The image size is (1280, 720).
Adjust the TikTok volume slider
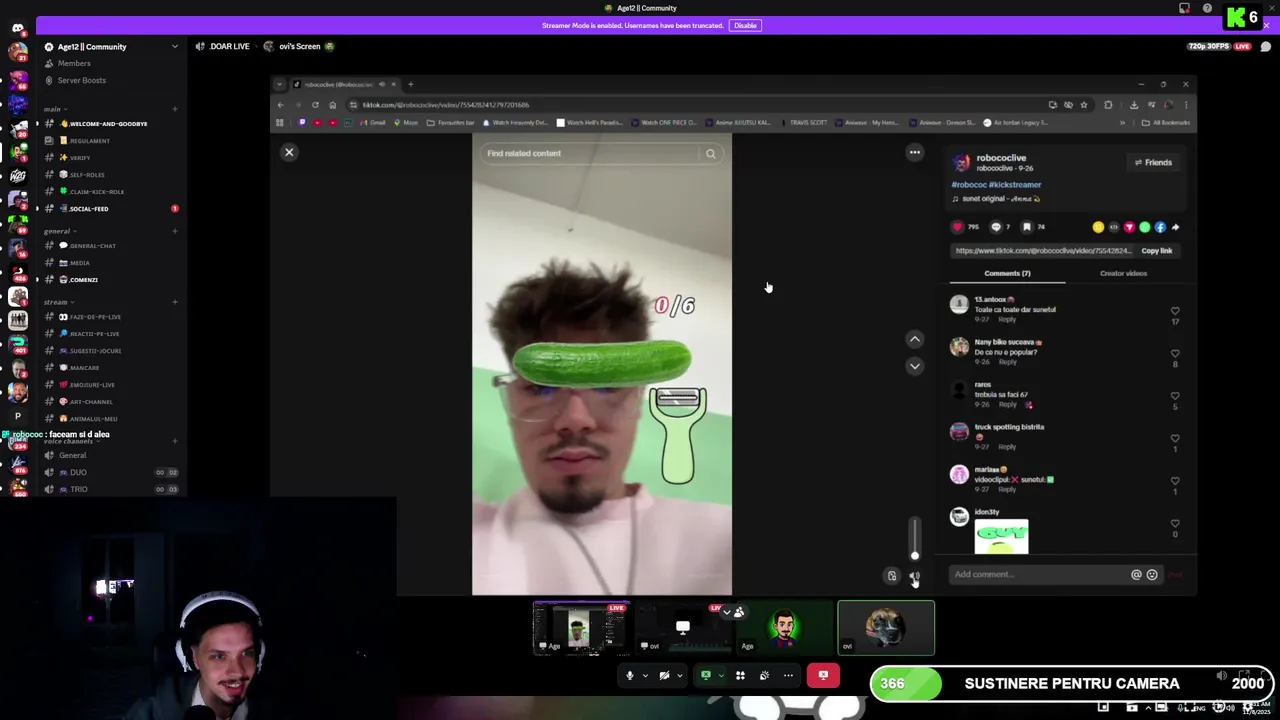point(914,540)
